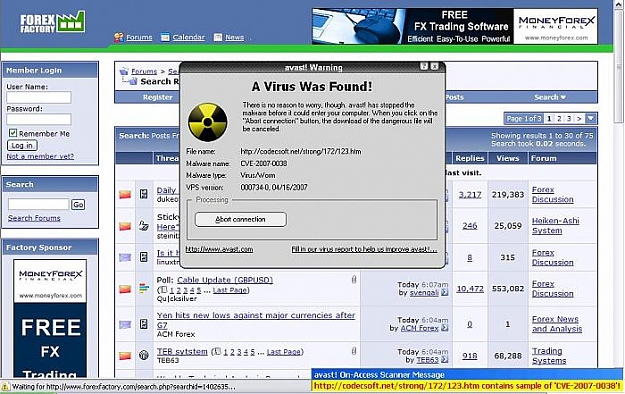The width and height of the screenshot is (625, 394).
Task: Click the avast warning help button
Action: [x=424, y=67]
